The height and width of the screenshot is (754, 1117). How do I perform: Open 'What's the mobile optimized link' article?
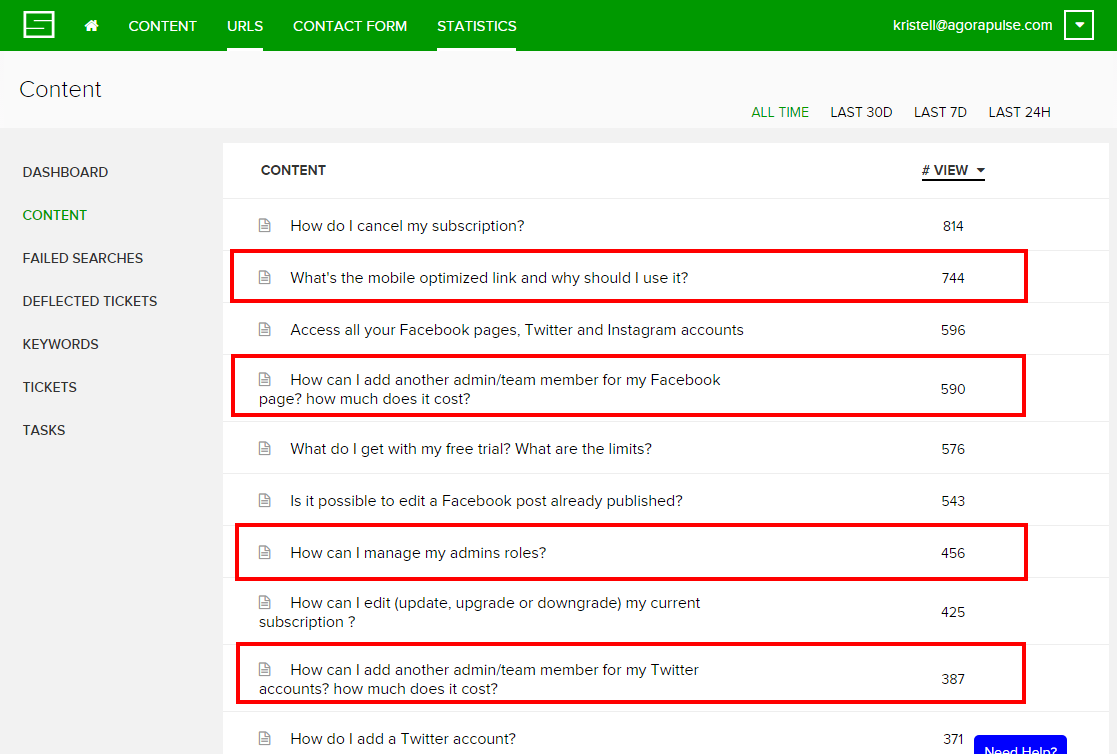click(489, 278)
